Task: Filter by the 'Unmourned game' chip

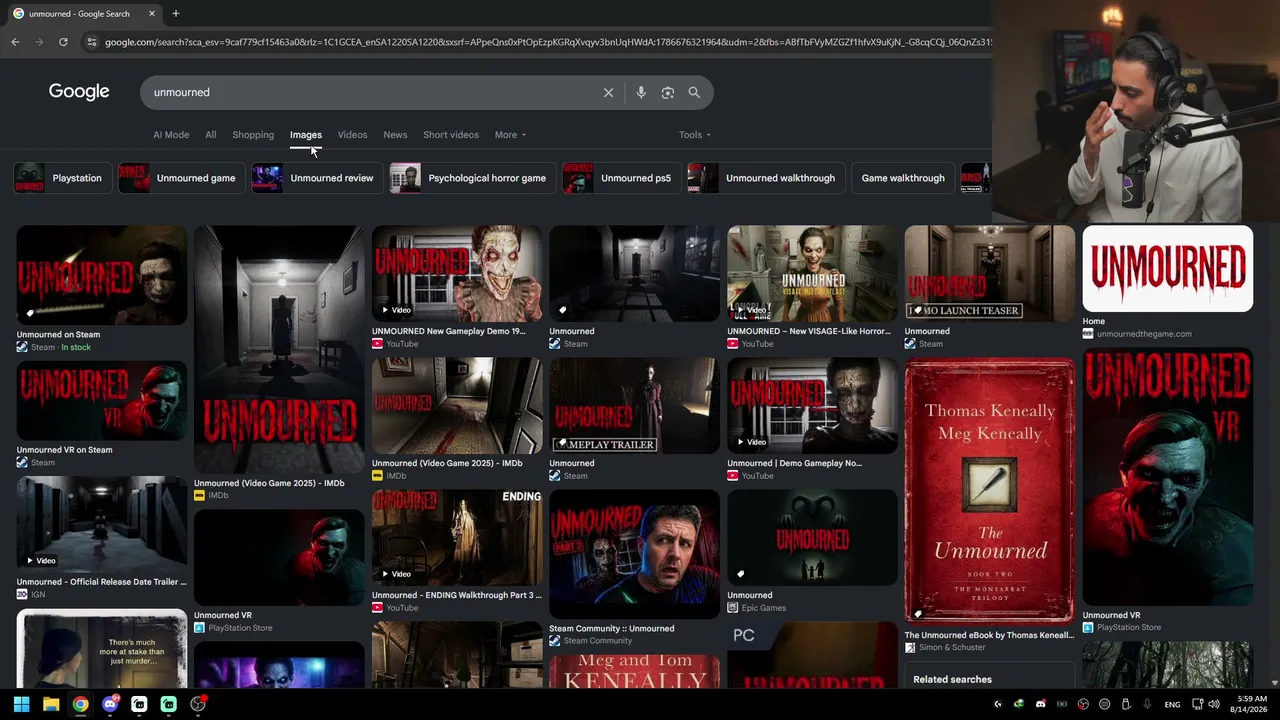Action: (x=182, y=178)
